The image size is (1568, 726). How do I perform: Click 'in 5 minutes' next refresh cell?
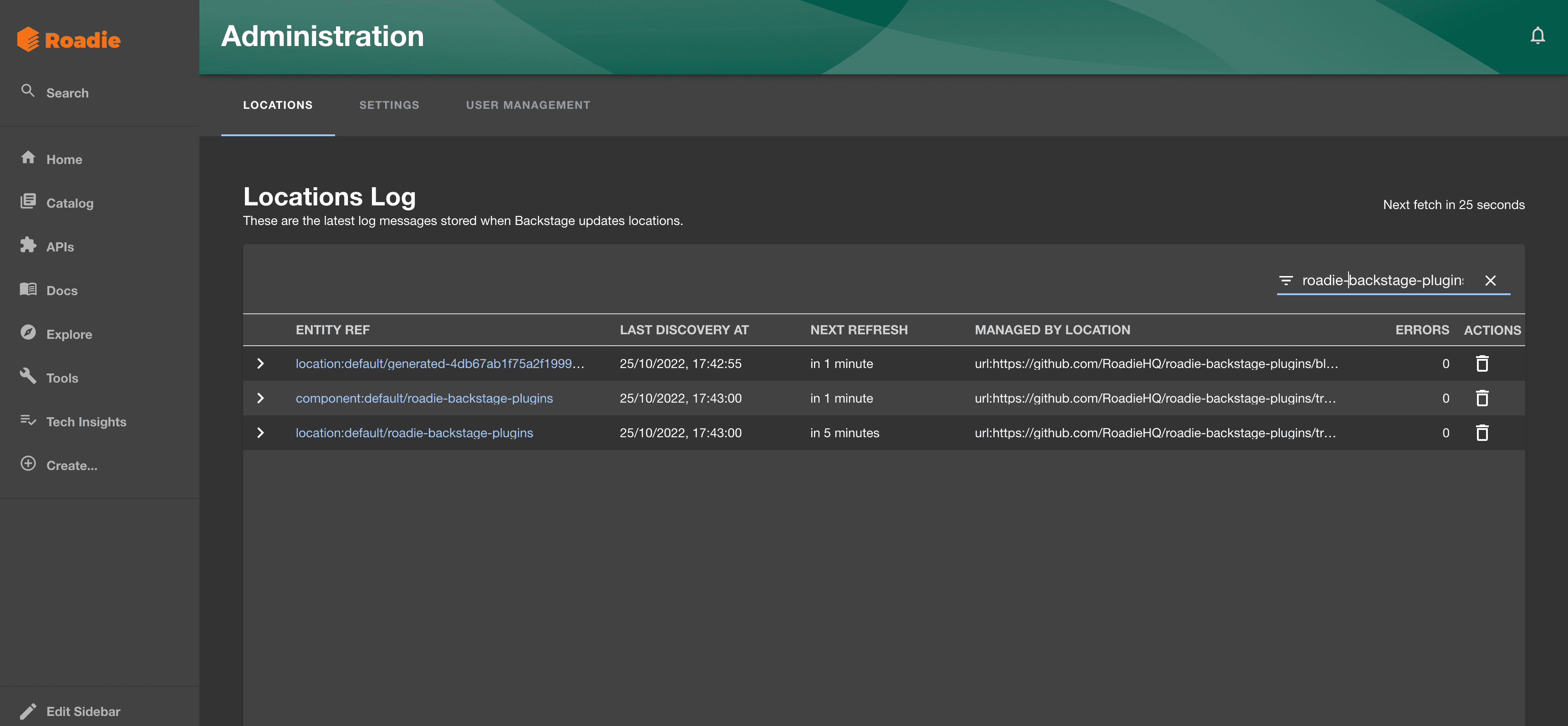tap(844, 433)
